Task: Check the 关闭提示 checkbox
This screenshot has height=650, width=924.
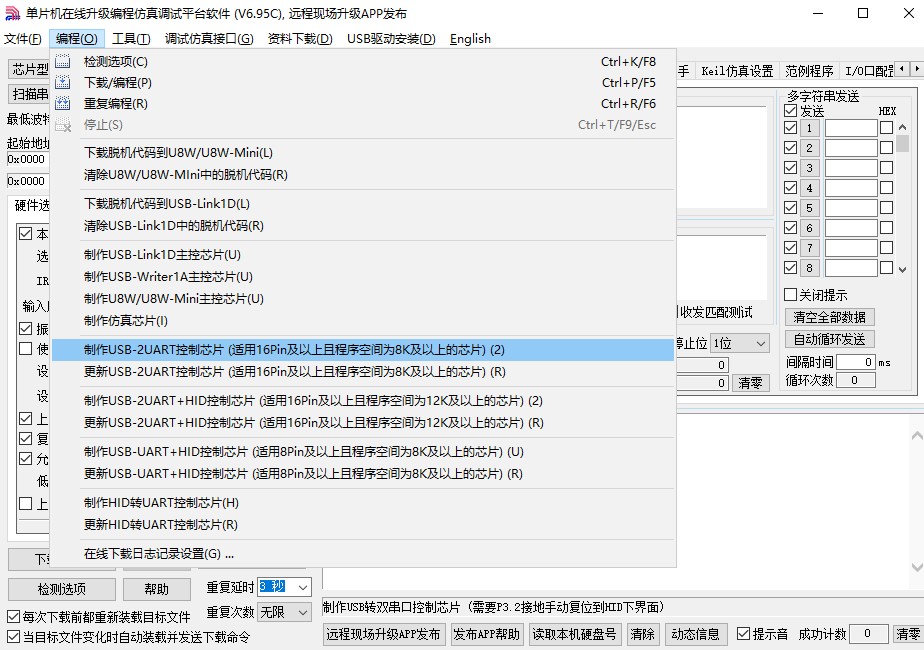Action: tap(791, 295)
